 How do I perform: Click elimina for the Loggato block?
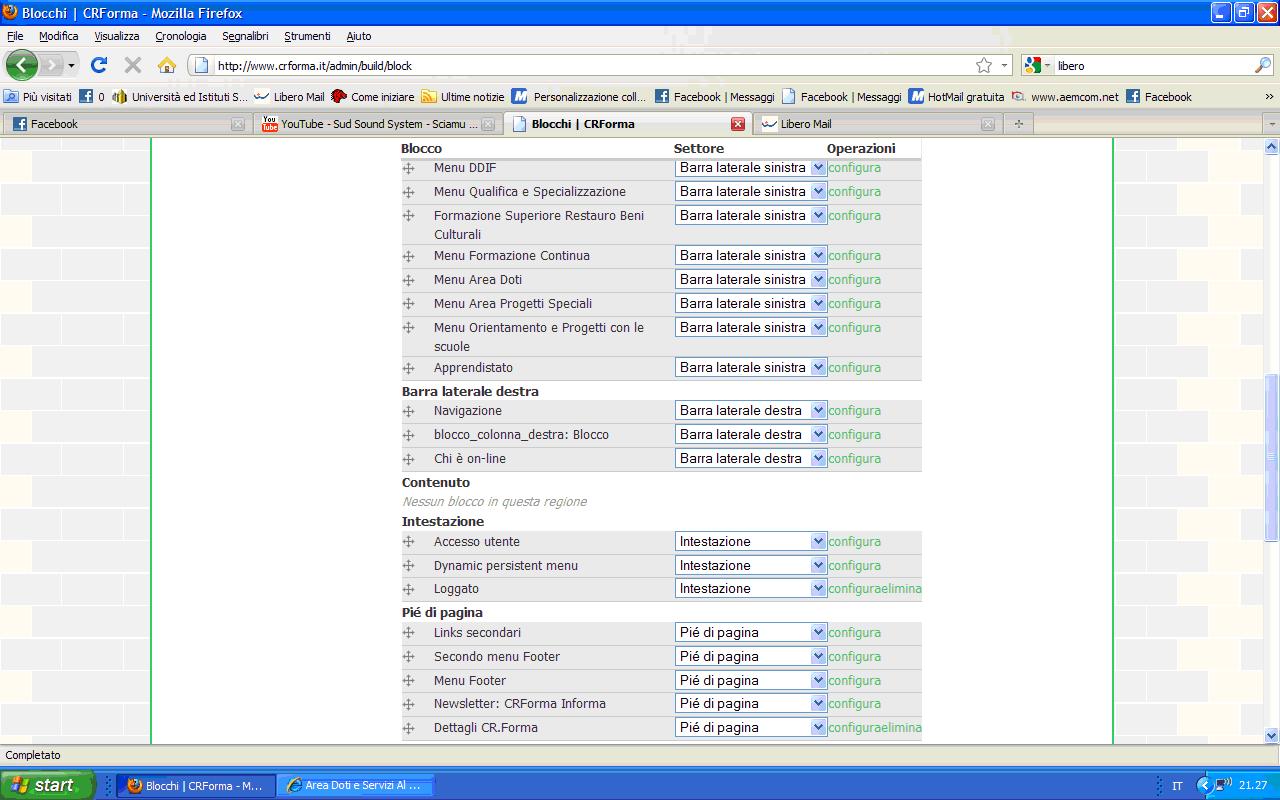pos(901,589)
